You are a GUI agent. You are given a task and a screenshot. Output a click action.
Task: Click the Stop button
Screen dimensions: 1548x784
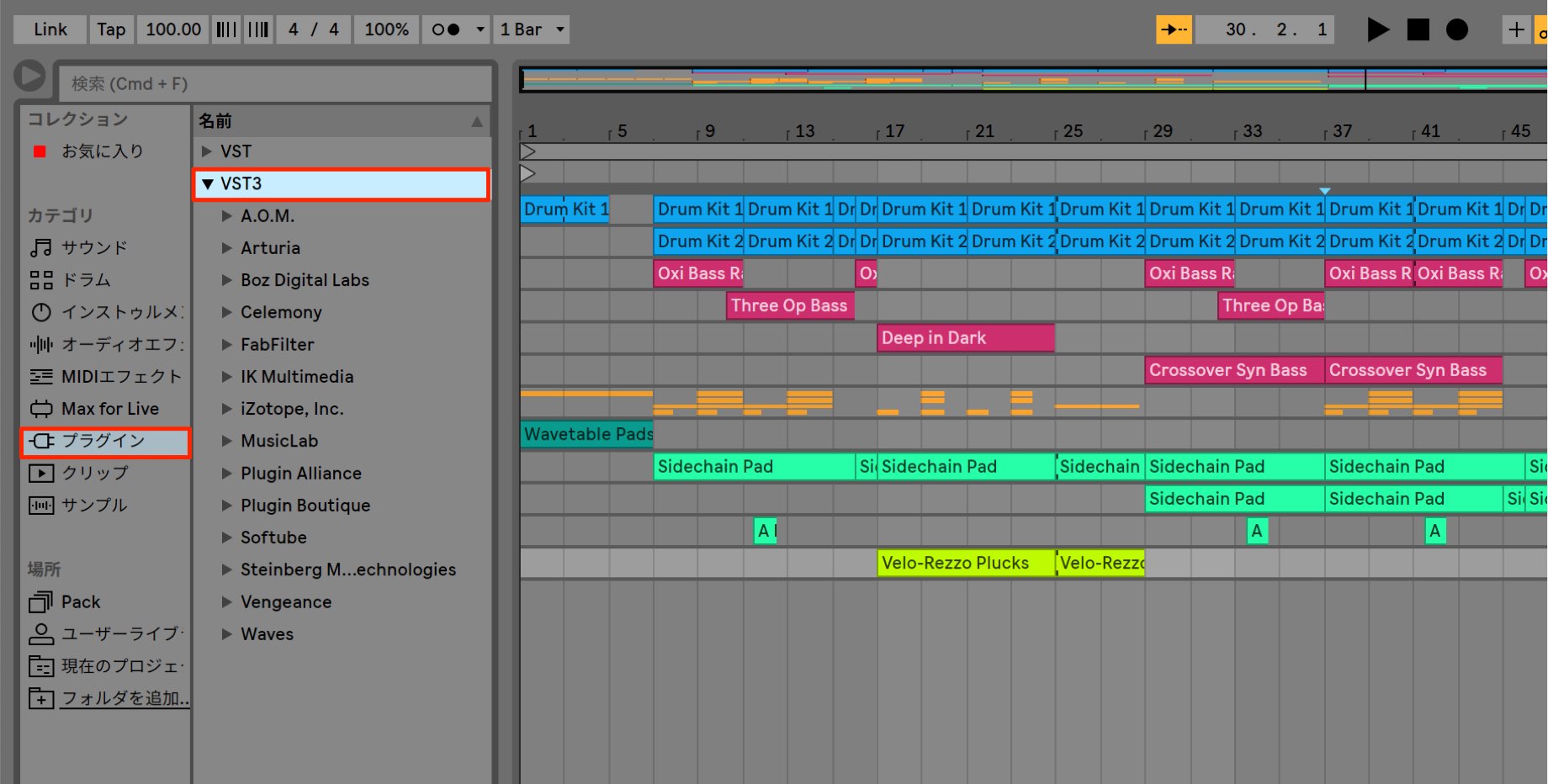click(1418, 29)
